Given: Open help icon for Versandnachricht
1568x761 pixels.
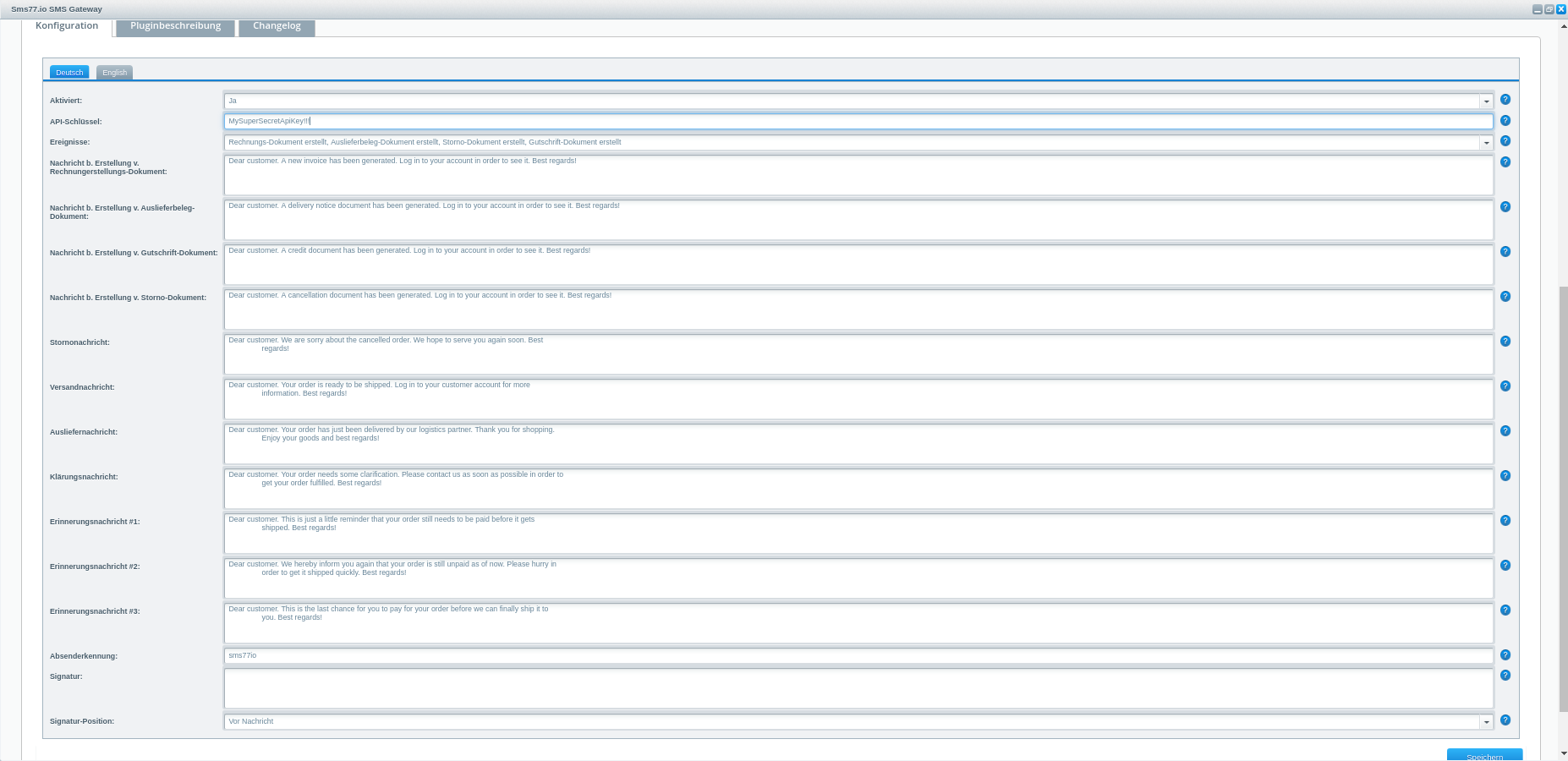Looking at the screenshot, I should [1505, 386].
